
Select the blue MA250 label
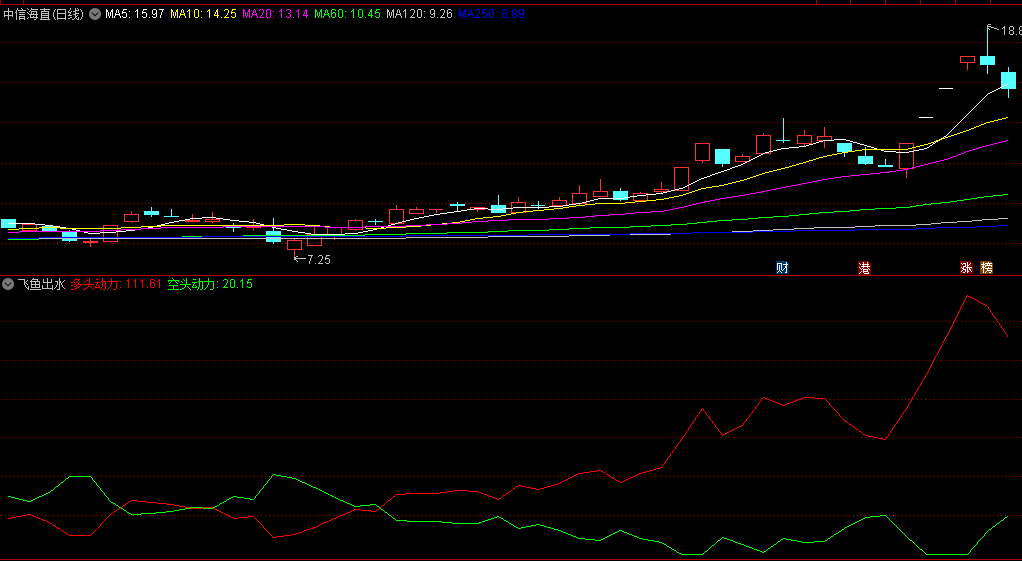[x=491, y=14]
